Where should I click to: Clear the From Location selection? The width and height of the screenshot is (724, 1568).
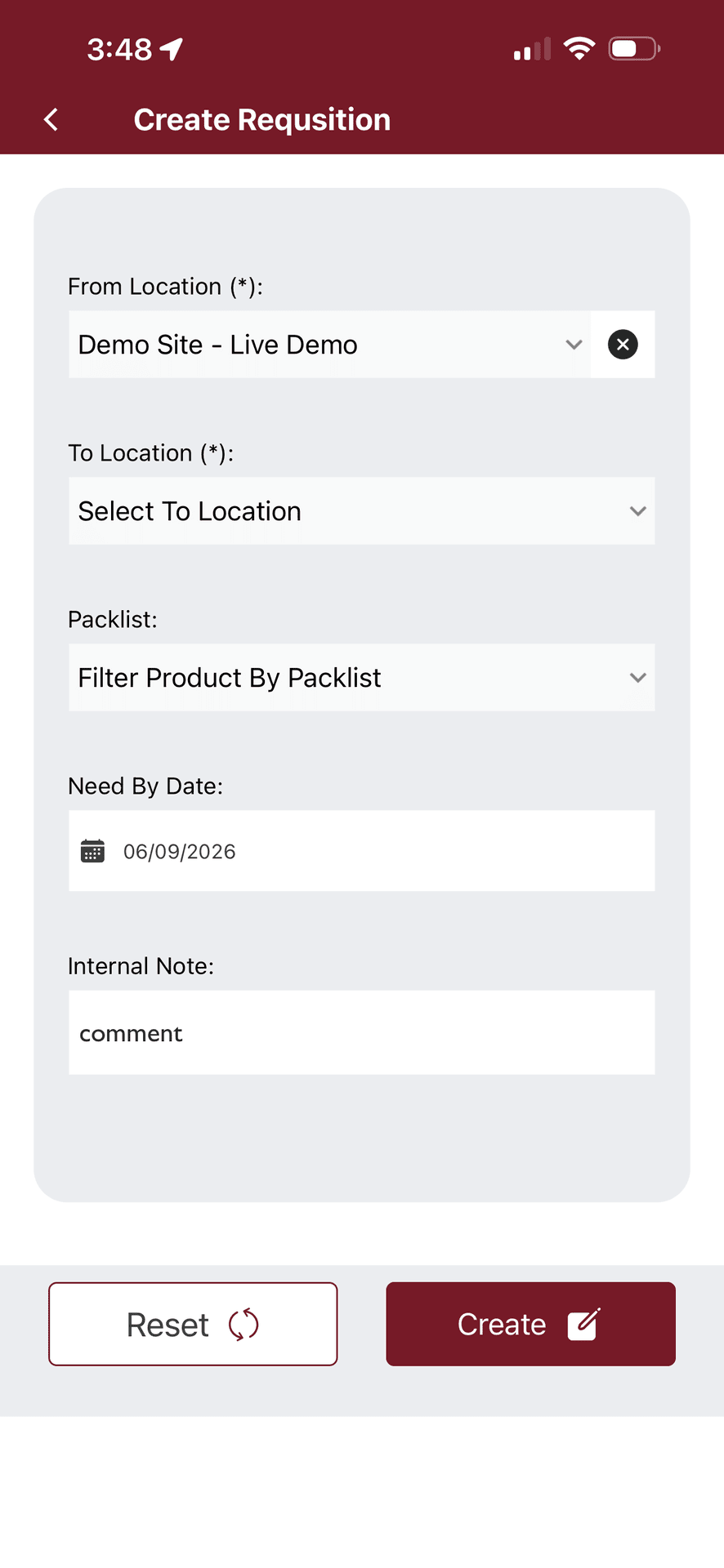[623, 345]
